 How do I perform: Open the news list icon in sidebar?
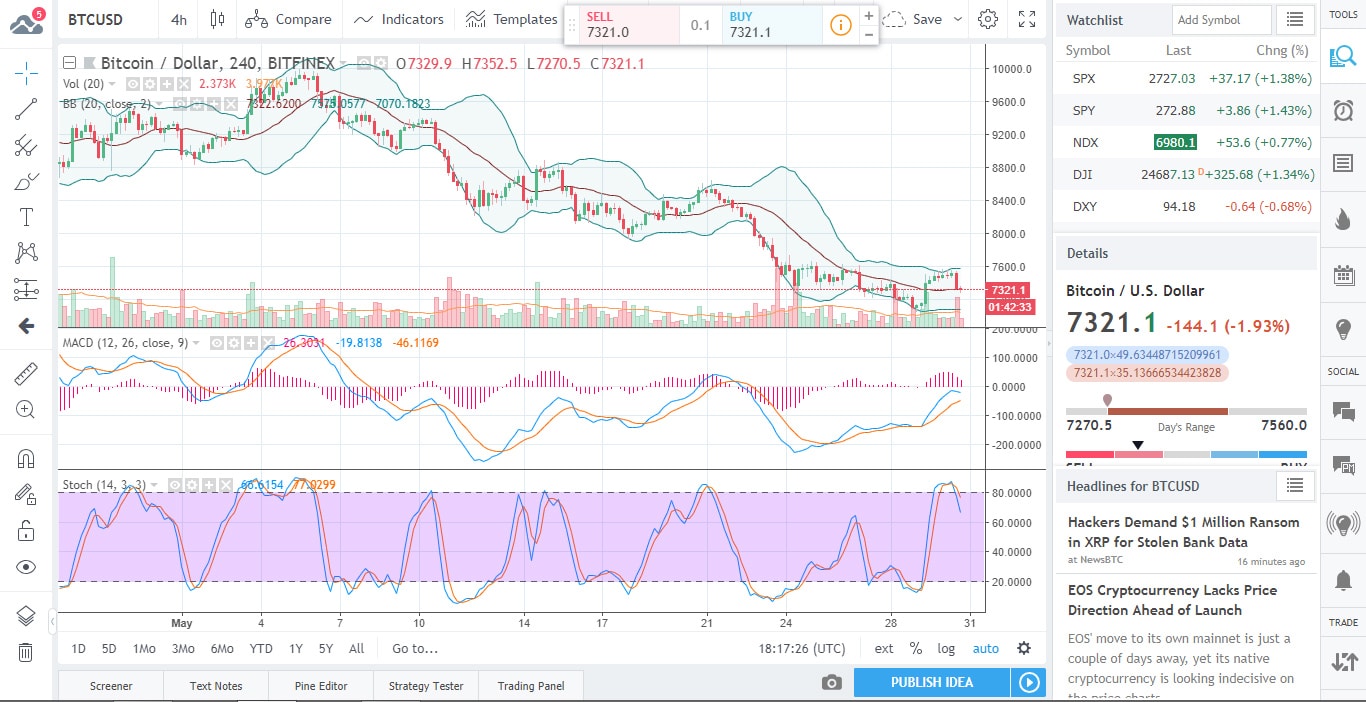(x=1343, y=164)
